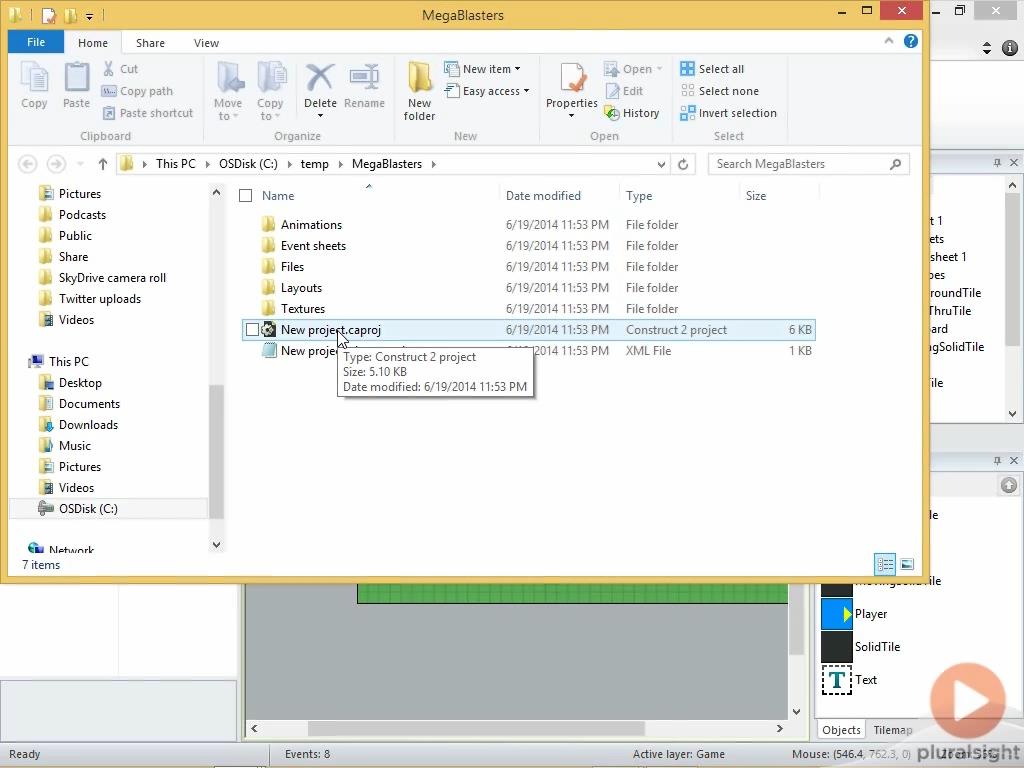Select Cut in the Clipboard group
Screen dimensions: 1024x768
(121, 69)
